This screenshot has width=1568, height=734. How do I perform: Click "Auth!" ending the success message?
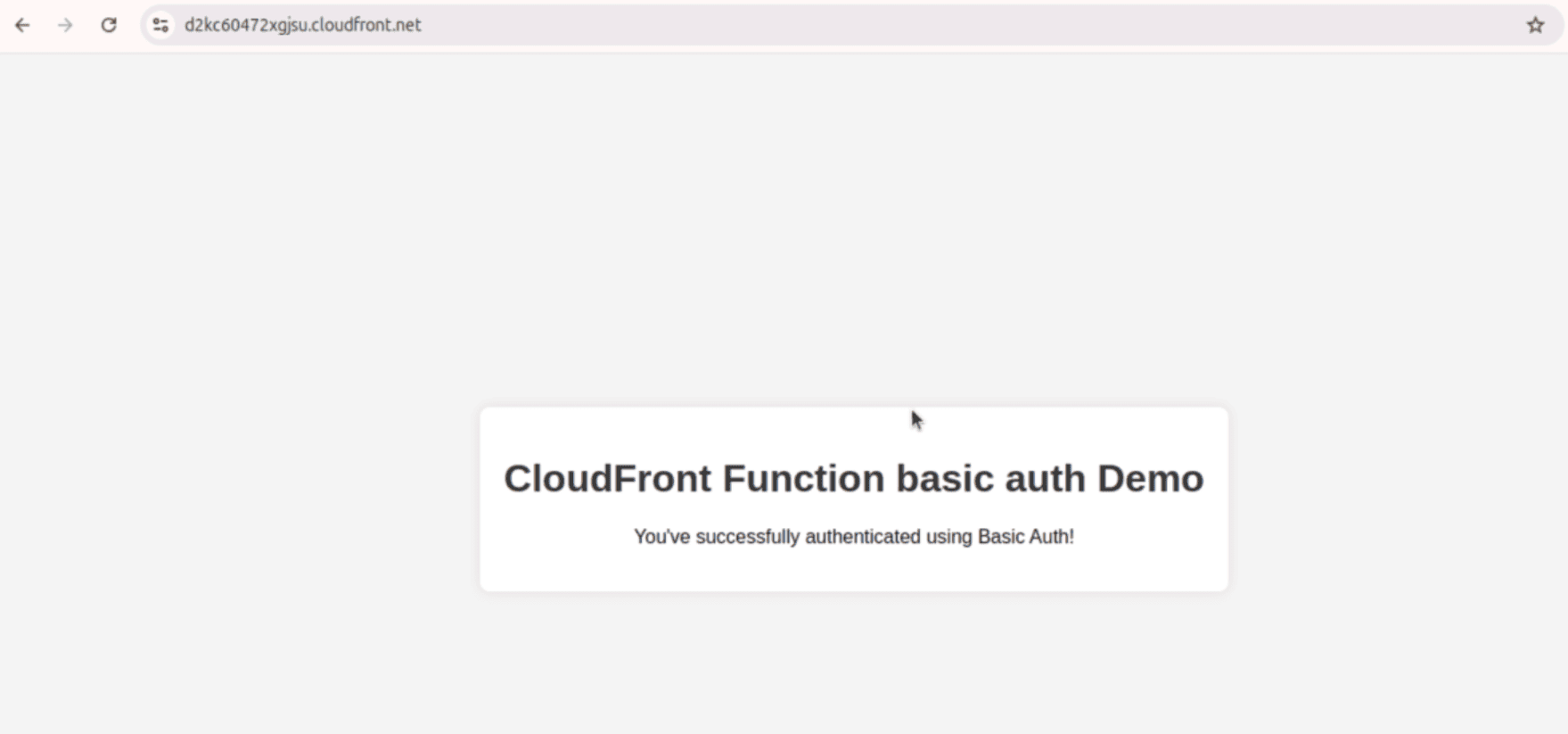coord(1052,537)
